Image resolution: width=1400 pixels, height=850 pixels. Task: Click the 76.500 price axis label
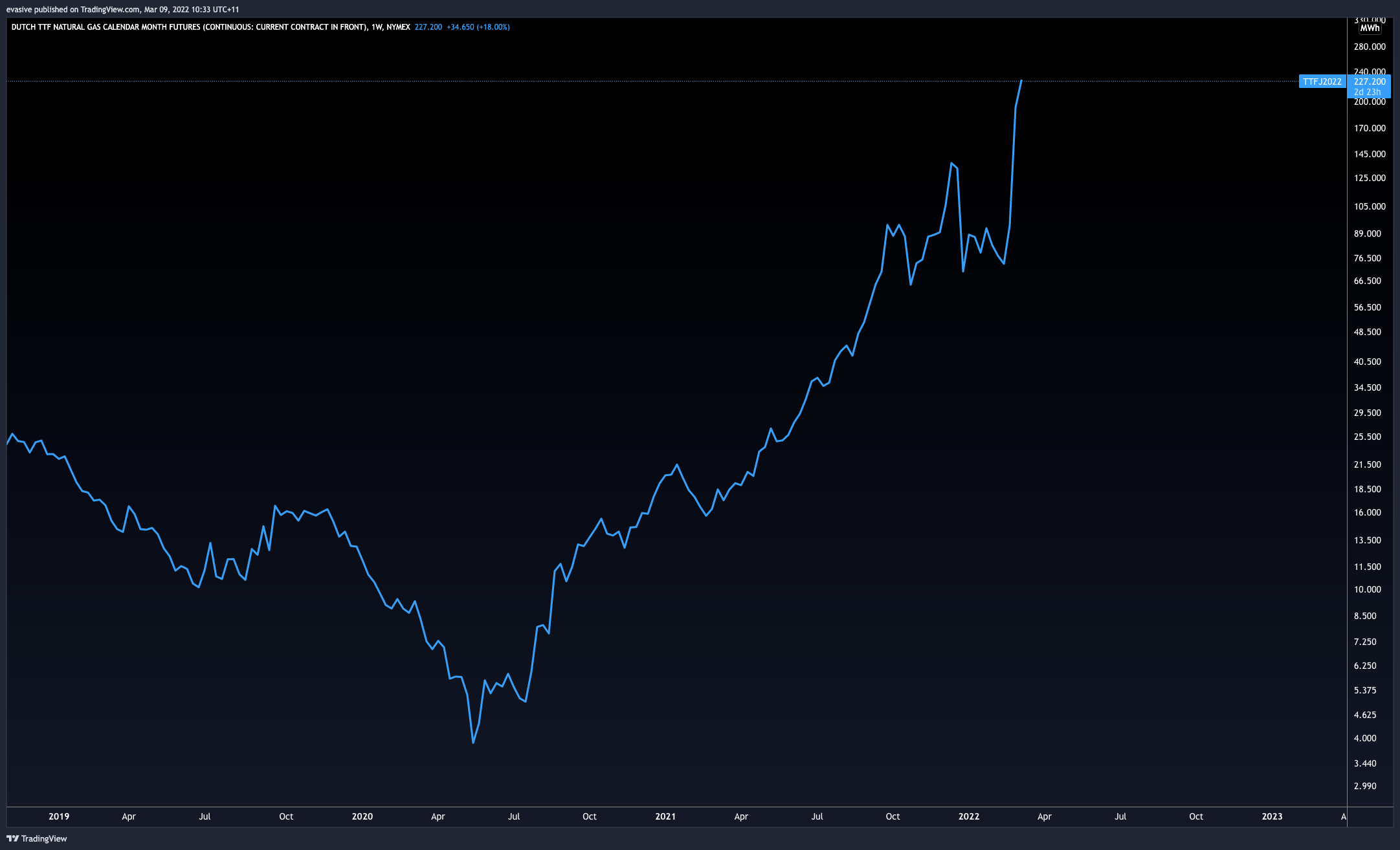coord(1368,258)
